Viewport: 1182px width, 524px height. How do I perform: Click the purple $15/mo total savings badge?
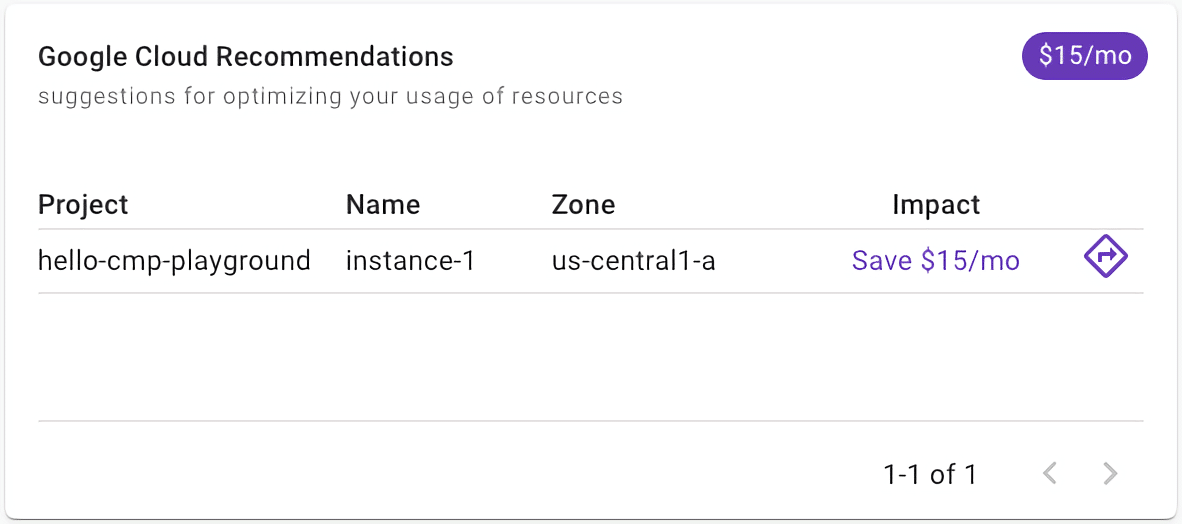pos(1084,56)
